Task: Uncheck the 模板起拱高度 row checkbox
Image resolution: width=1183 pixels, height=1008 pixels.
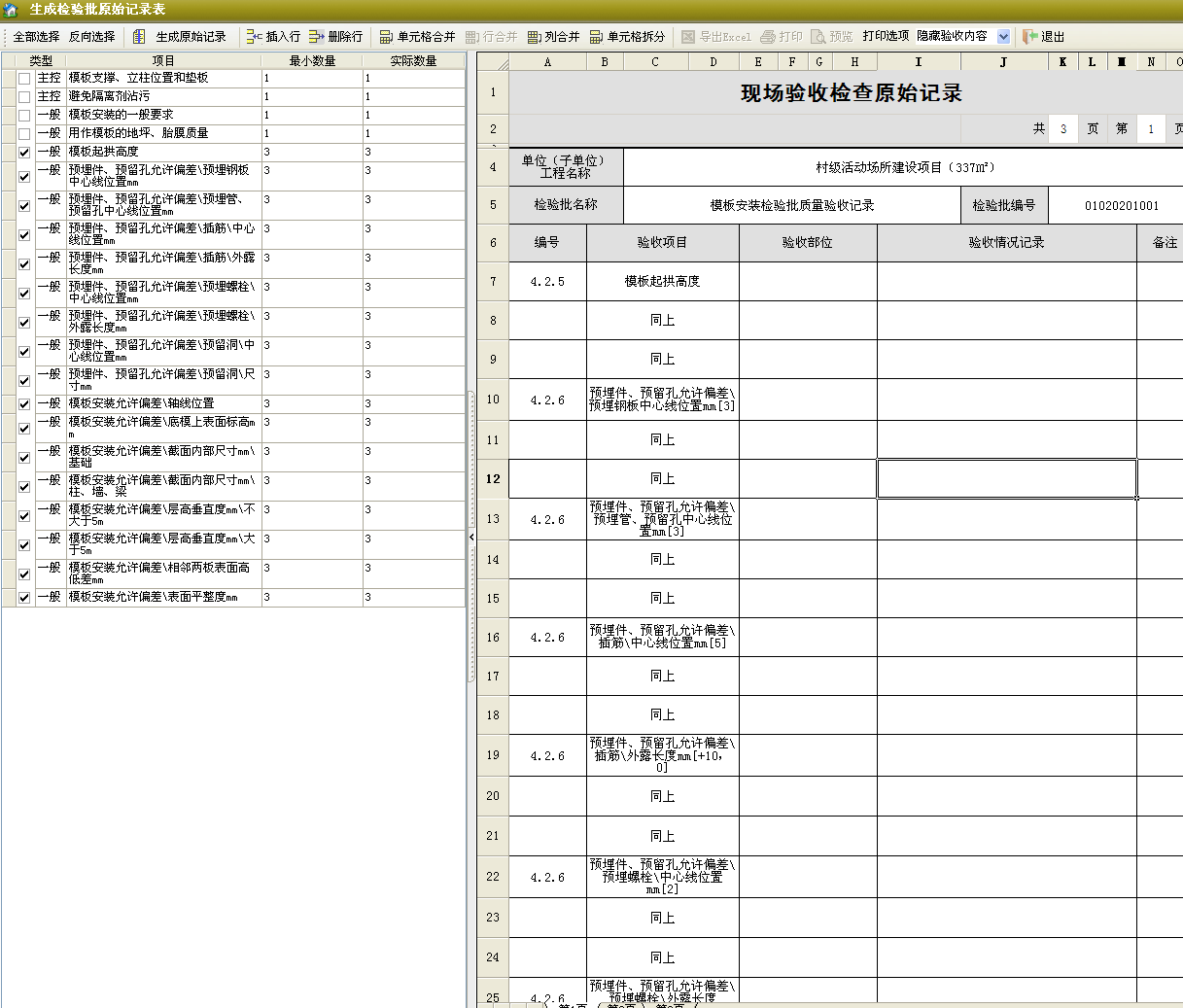Action: pos(24,153)
